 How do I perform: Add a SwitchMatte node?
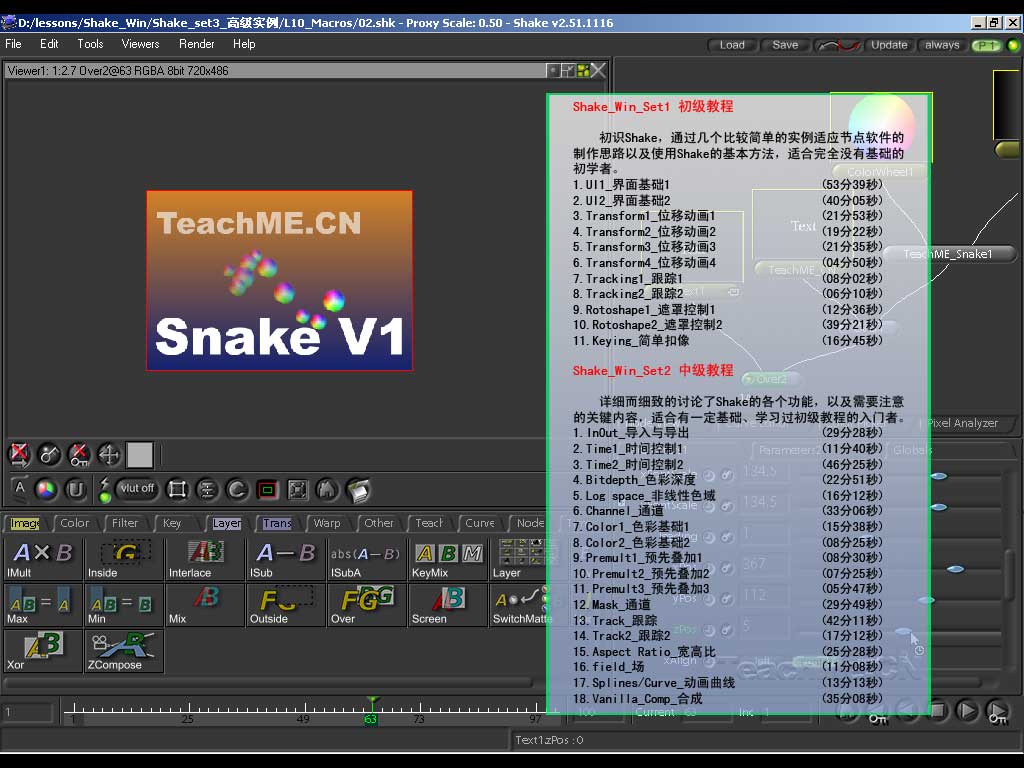pyautogui.click(x=519, y=605)
